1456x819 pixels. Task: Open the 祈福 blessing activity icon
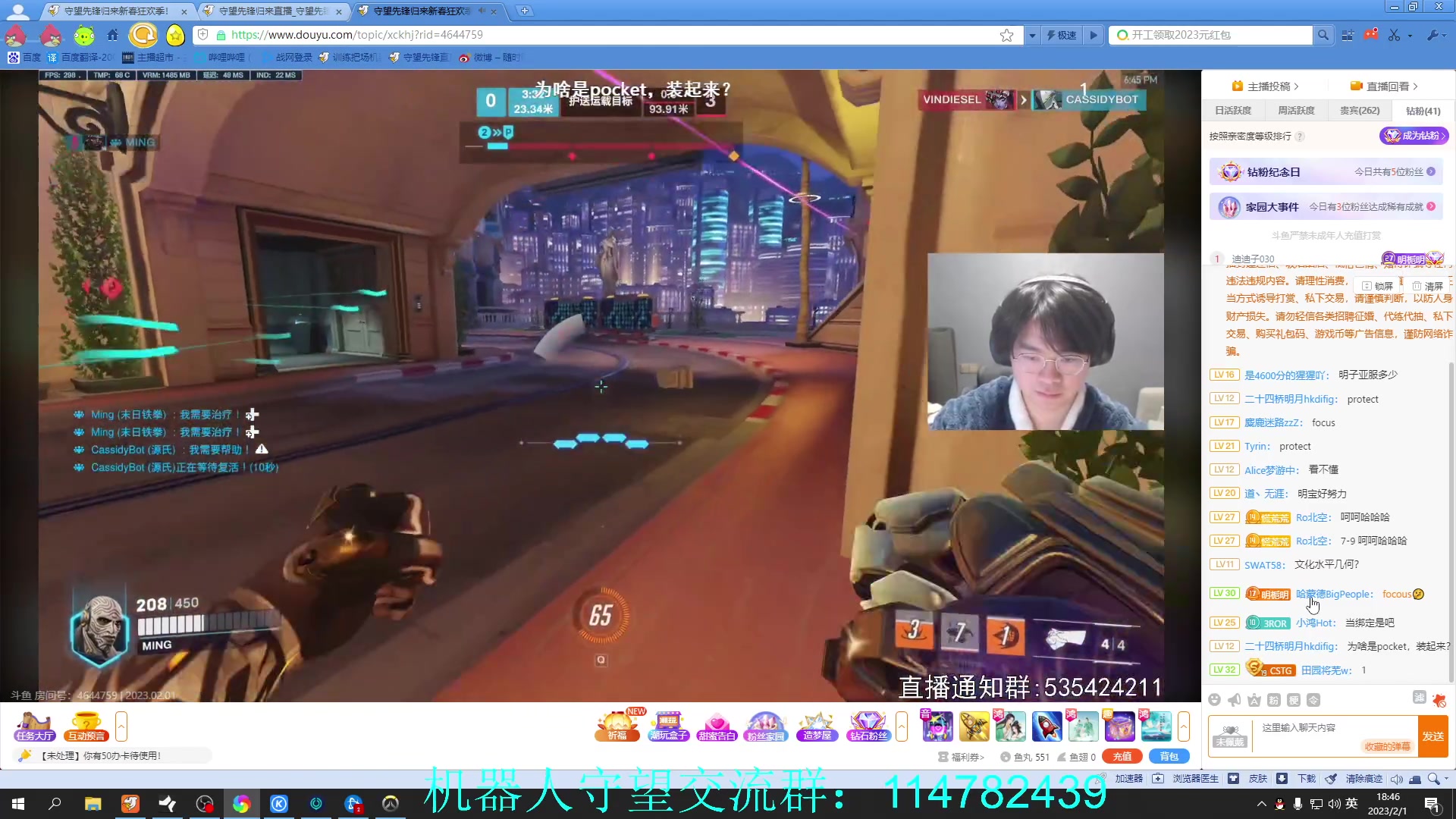coord(617,726)
